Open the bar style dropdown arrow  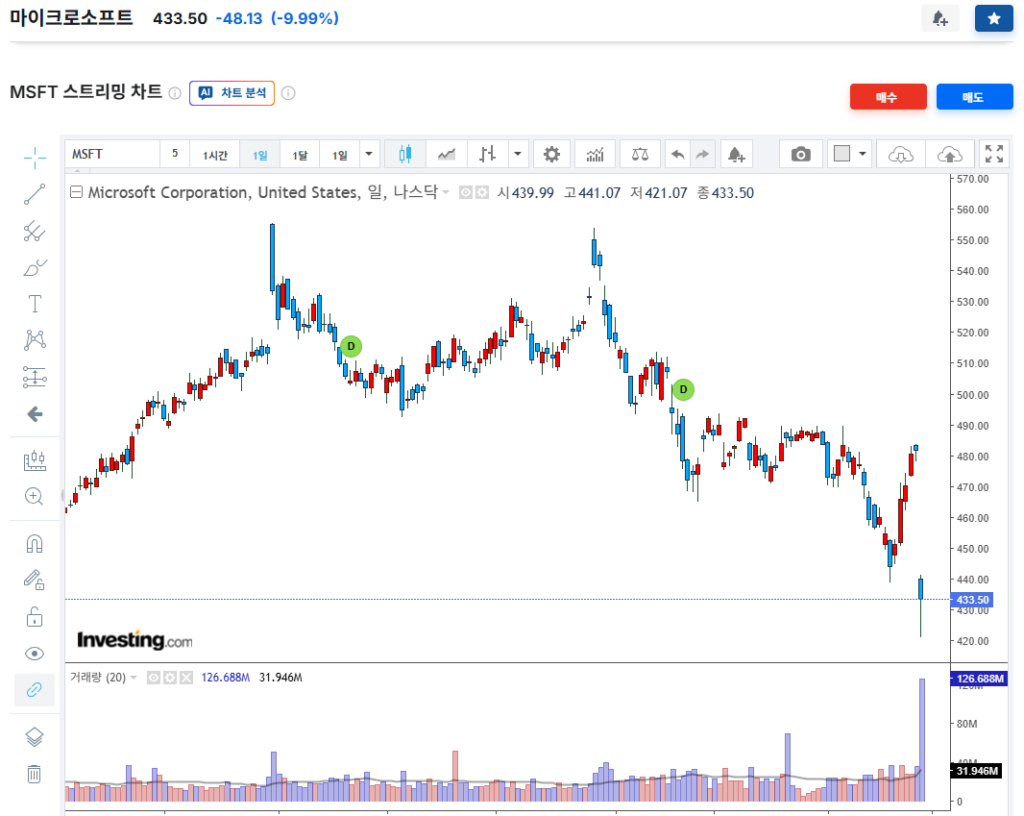point(517,154)
